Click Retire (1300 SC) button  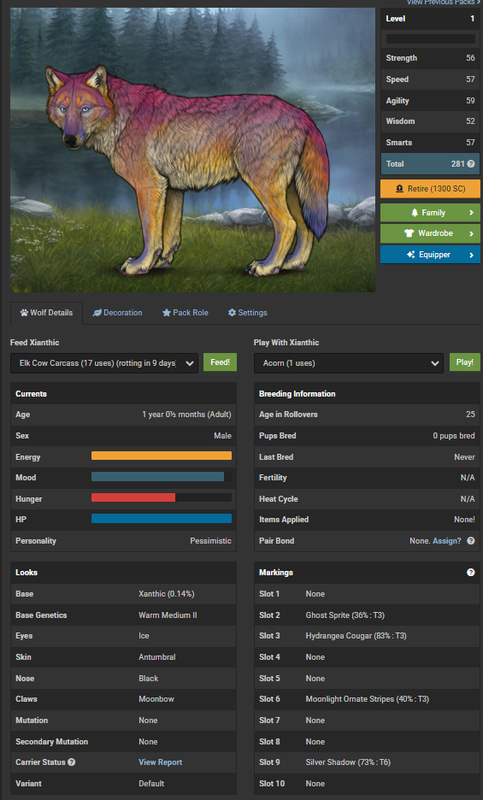pyautogui.click(x=430, y=189)
